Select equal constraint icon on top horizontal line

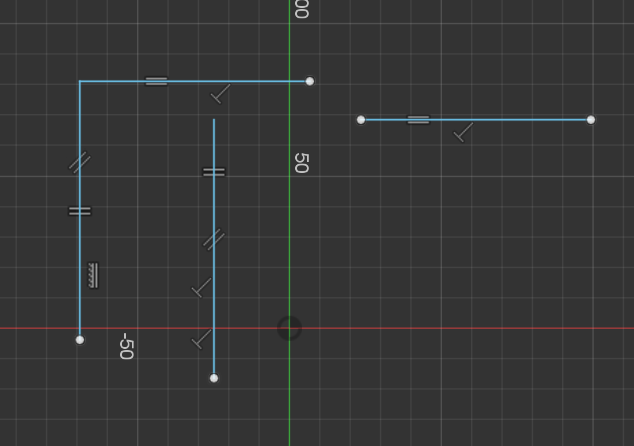pos(156,81)
